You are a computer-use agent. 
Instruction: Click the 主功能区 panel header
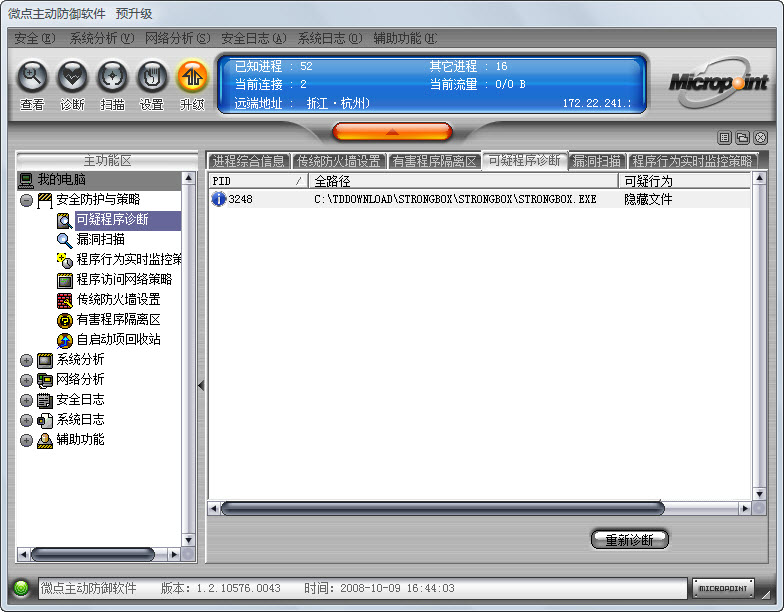[x=108, y=160]
